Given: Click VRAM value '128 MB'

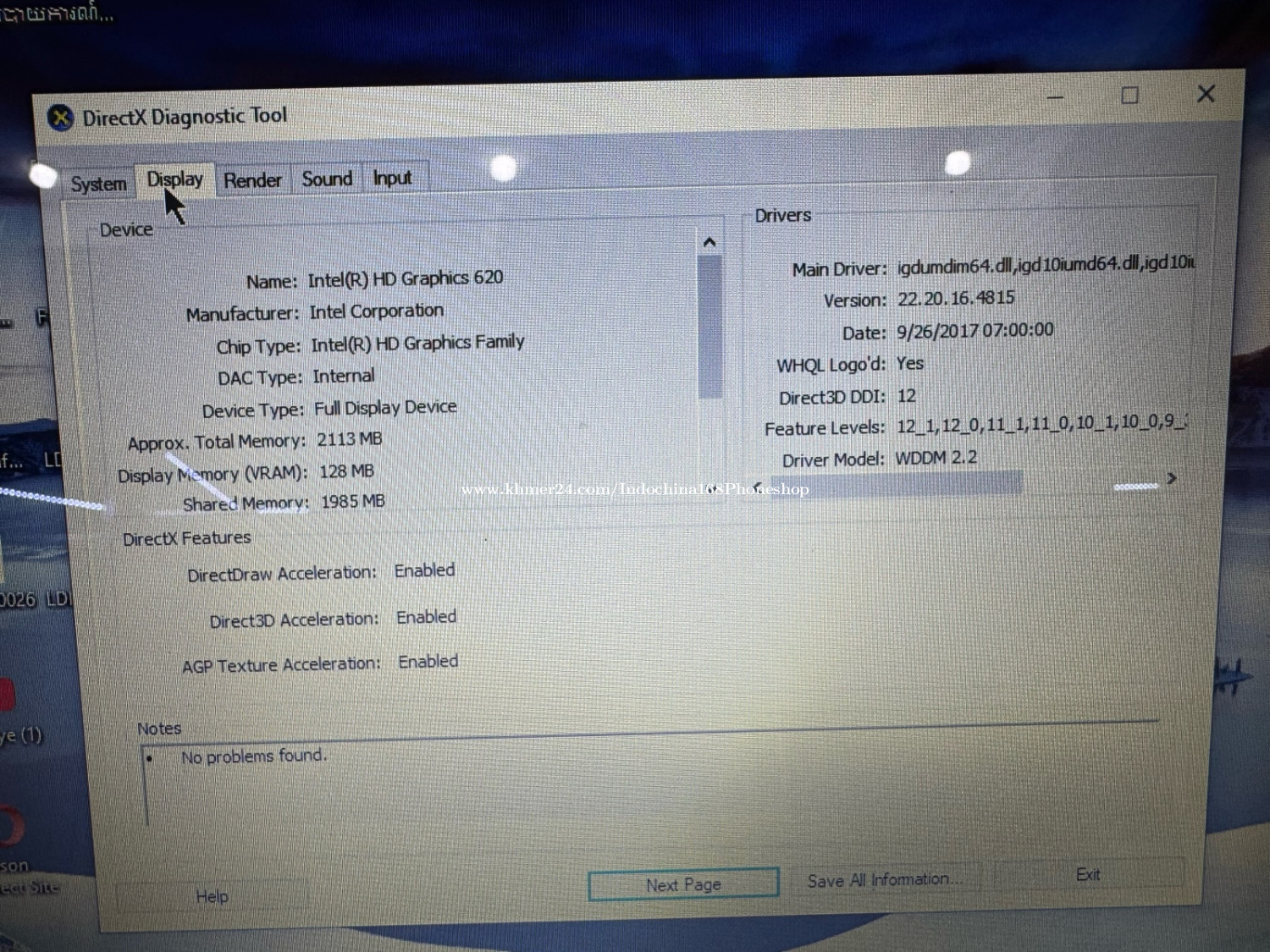Looking at the screenshot, I should coord(346,471).
